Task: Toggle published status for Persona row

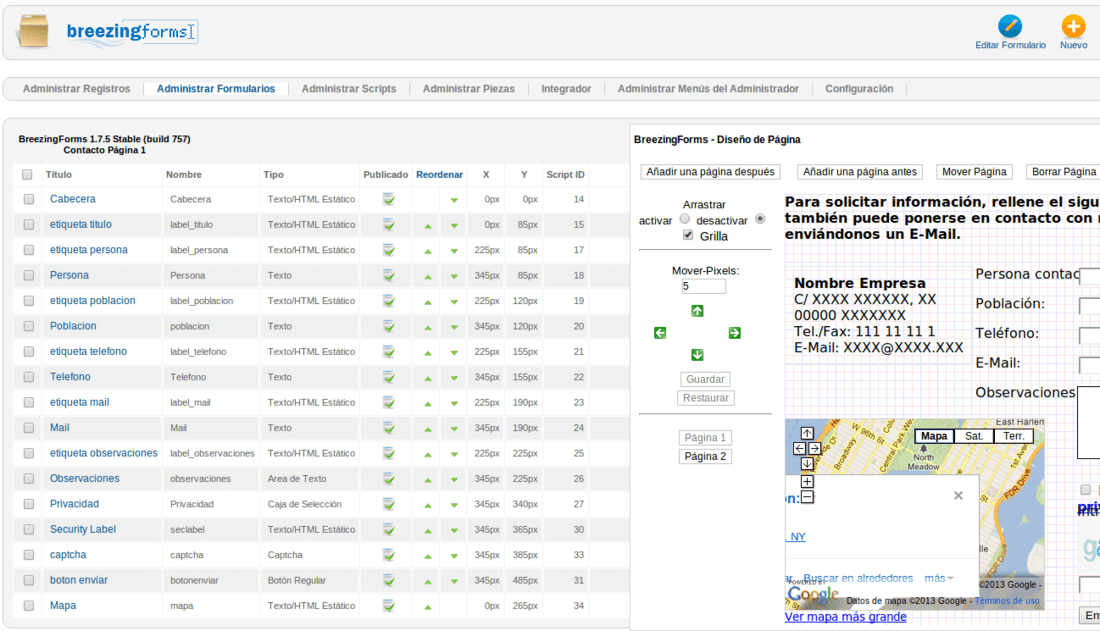Action: coord(389,276)
